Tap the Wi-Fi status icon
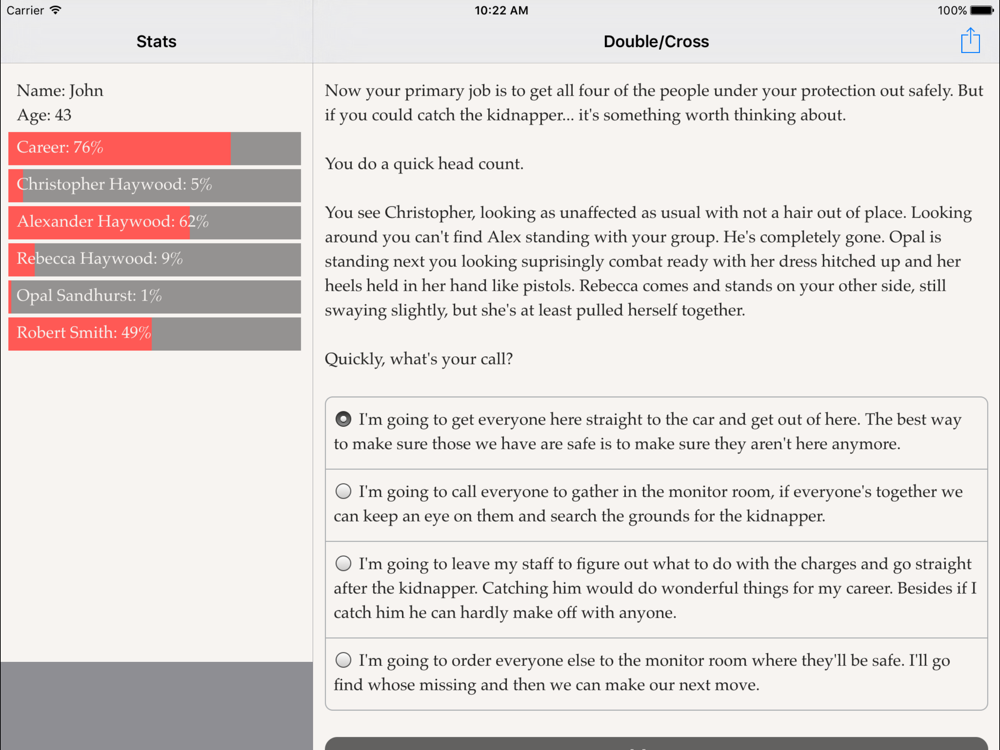1000x750 pixels. (x=56, y=11)
